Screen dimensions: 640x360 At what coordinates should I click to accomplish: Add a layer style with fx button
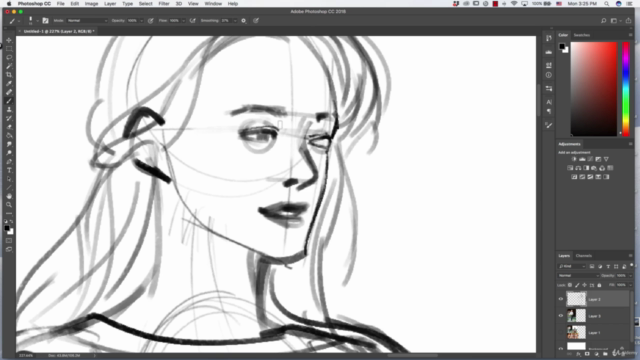click(578, 354)
